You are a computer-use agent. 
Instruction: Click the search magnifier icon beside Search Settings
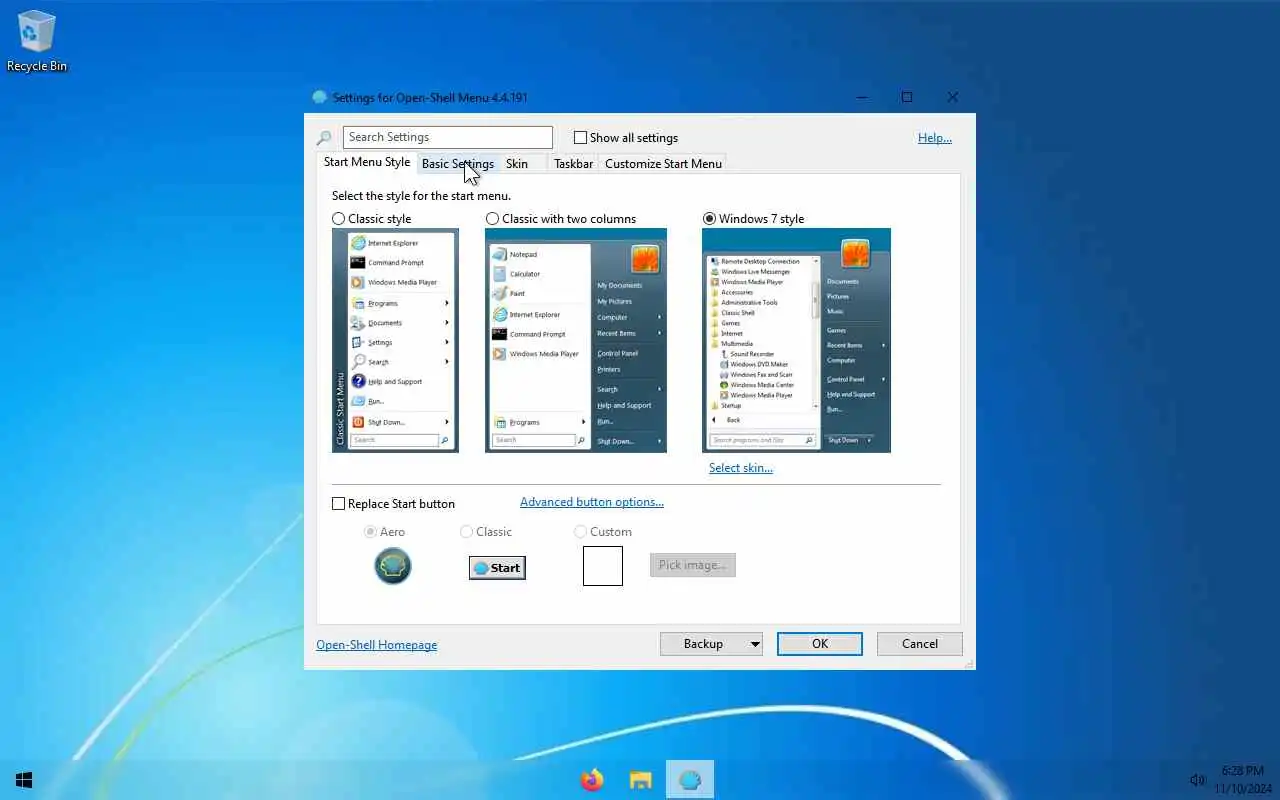coord(324,138)
